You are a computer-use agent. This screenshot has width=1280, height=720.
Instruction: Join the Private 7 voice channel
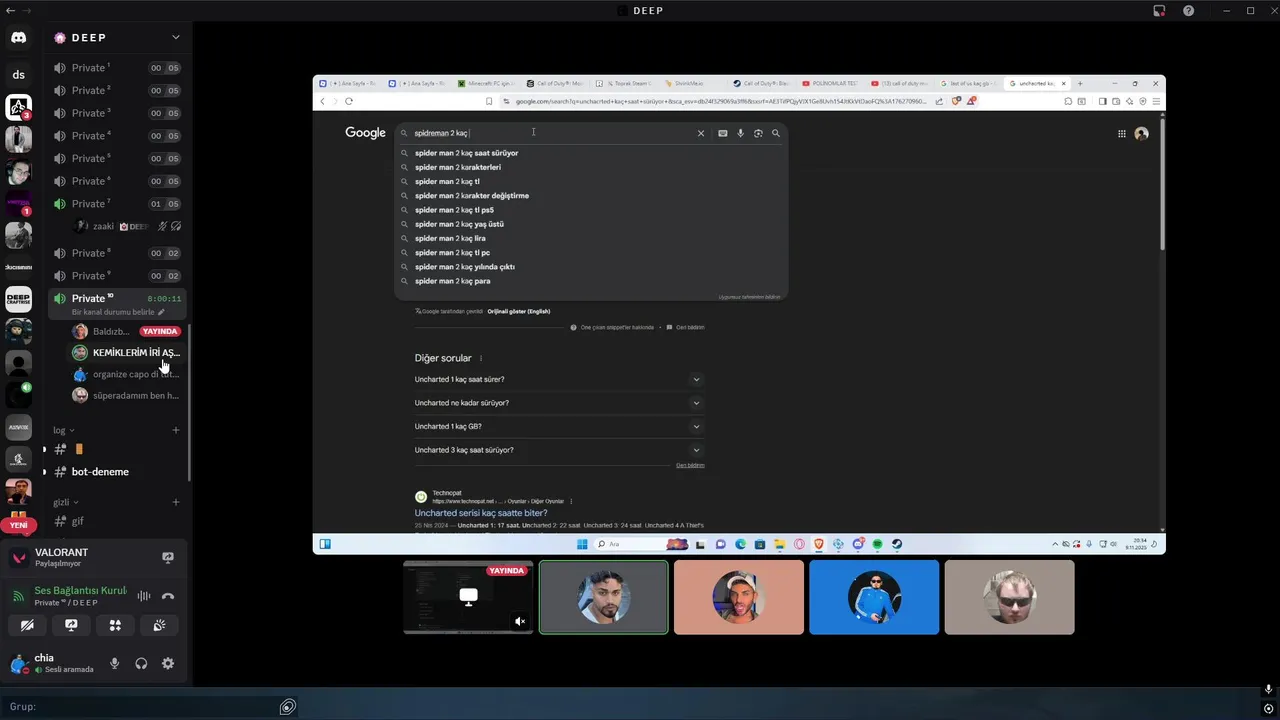[x=115, y=204]
